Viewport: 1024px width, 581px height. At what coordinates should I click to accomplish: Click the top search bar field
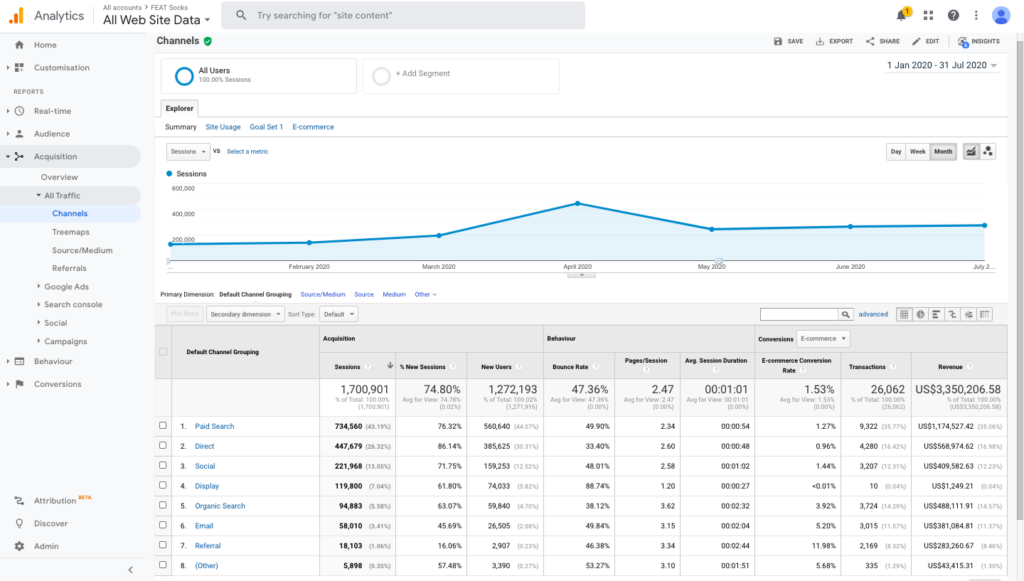pos(403,15)
